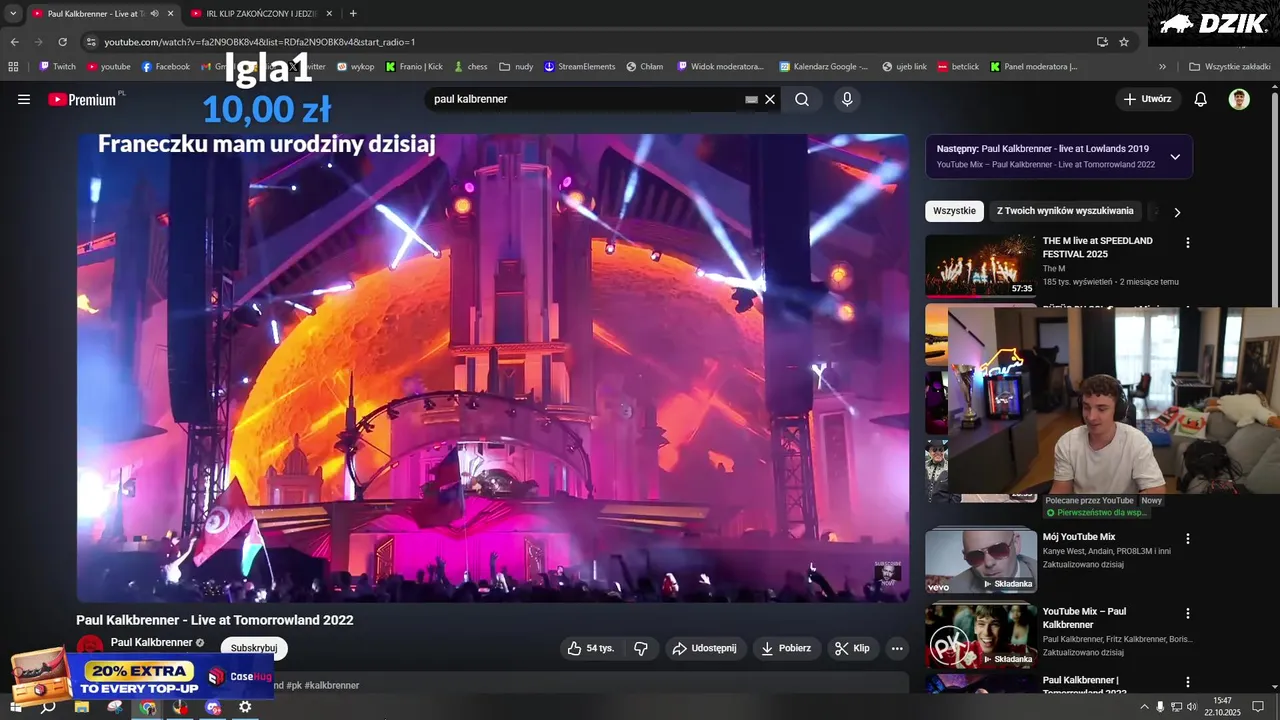Open Discord icon in taskbar
Screen dimensions: 1280x720
(x=213, y=707)
